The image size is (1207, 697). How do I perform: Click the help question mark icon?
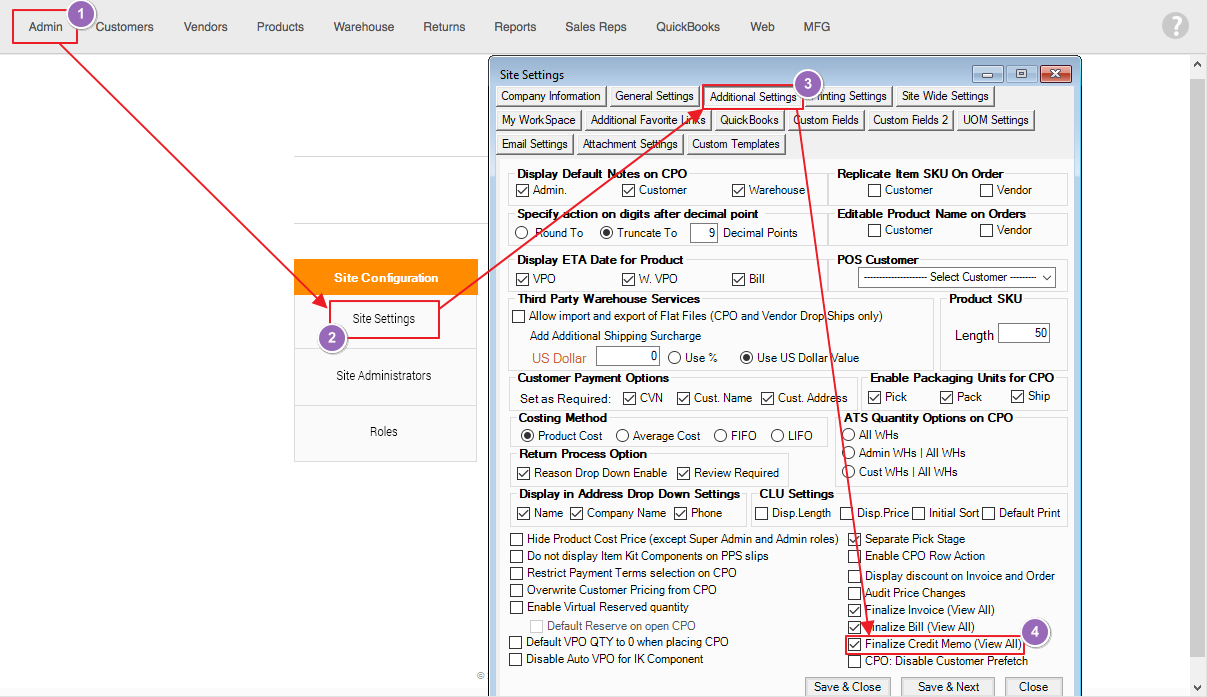pos(1176,27)
